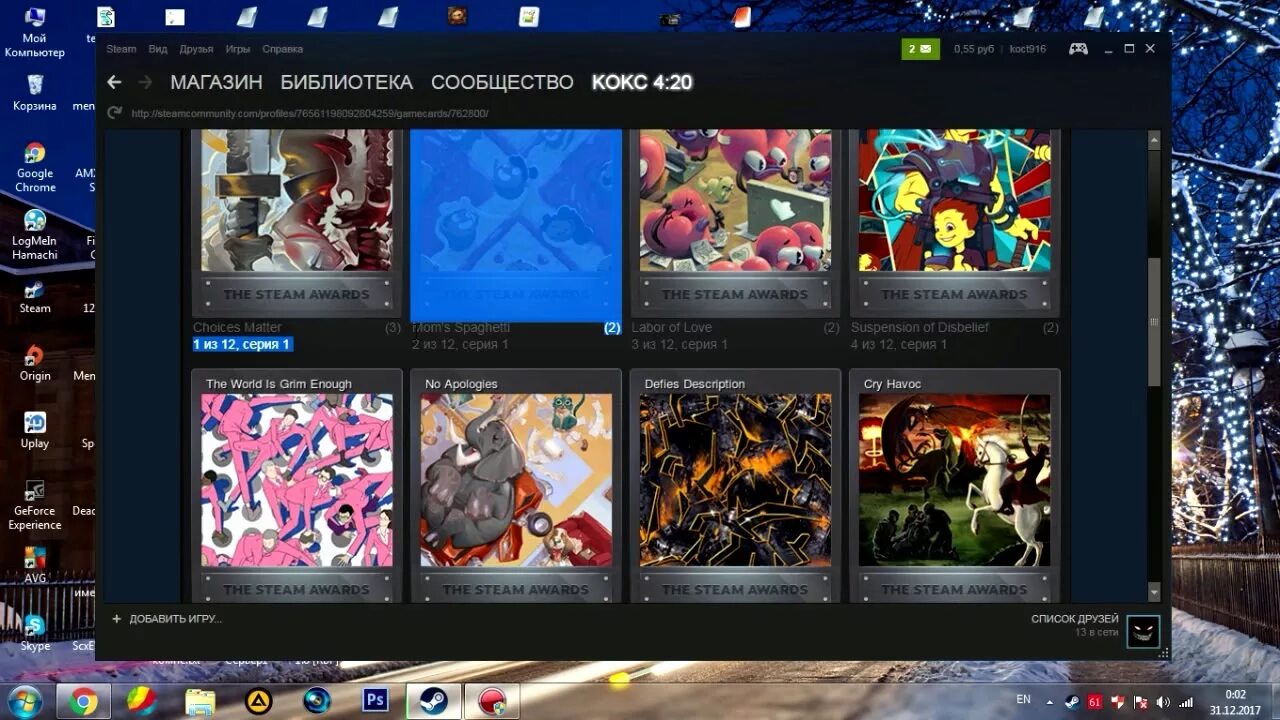
Task: Click the '2 из 12, серия 1' text
Action: pyautogui.click(x=460, y=344)
